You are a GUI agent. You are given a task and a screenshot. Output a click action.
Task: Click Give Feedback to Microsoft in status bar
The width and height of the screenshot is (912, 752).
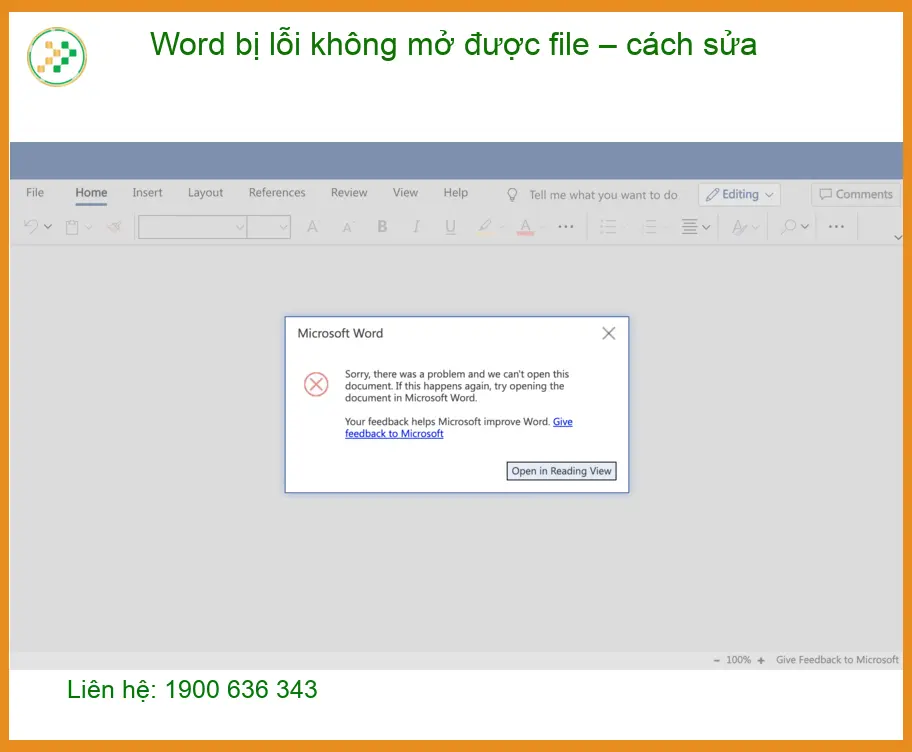[x=837, y=660]
